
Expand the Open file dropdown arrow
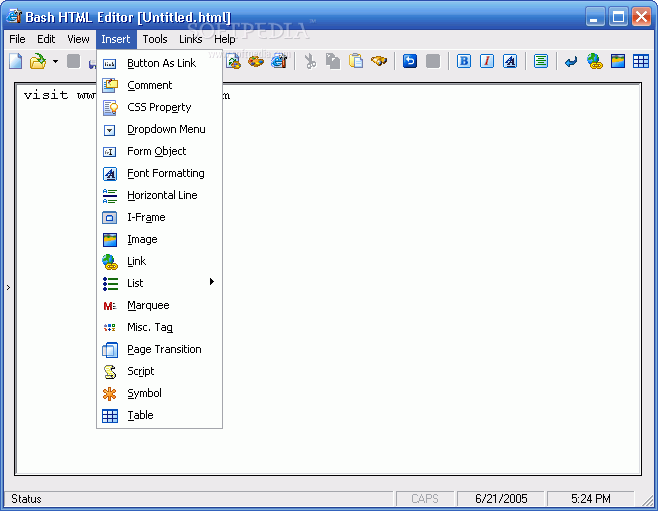click(x=55, y=62)
